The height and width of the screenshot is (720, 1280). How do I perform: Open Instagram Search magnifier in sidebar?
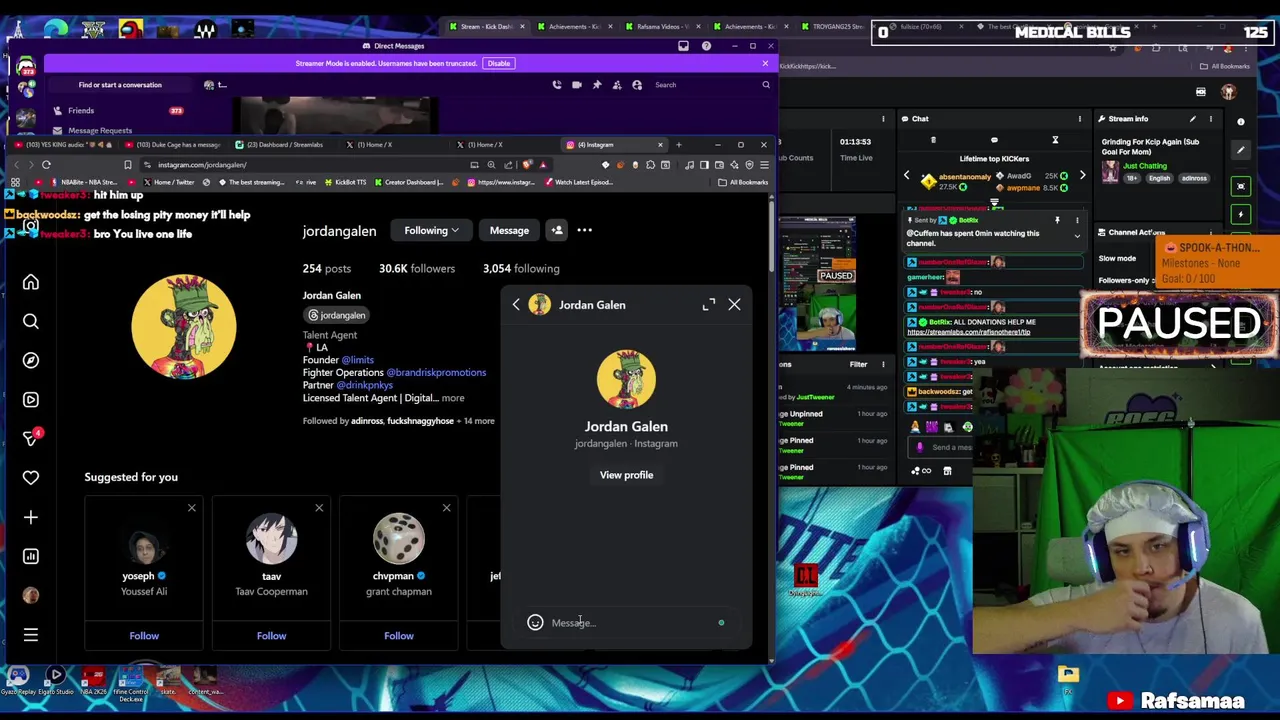(31, 321)
